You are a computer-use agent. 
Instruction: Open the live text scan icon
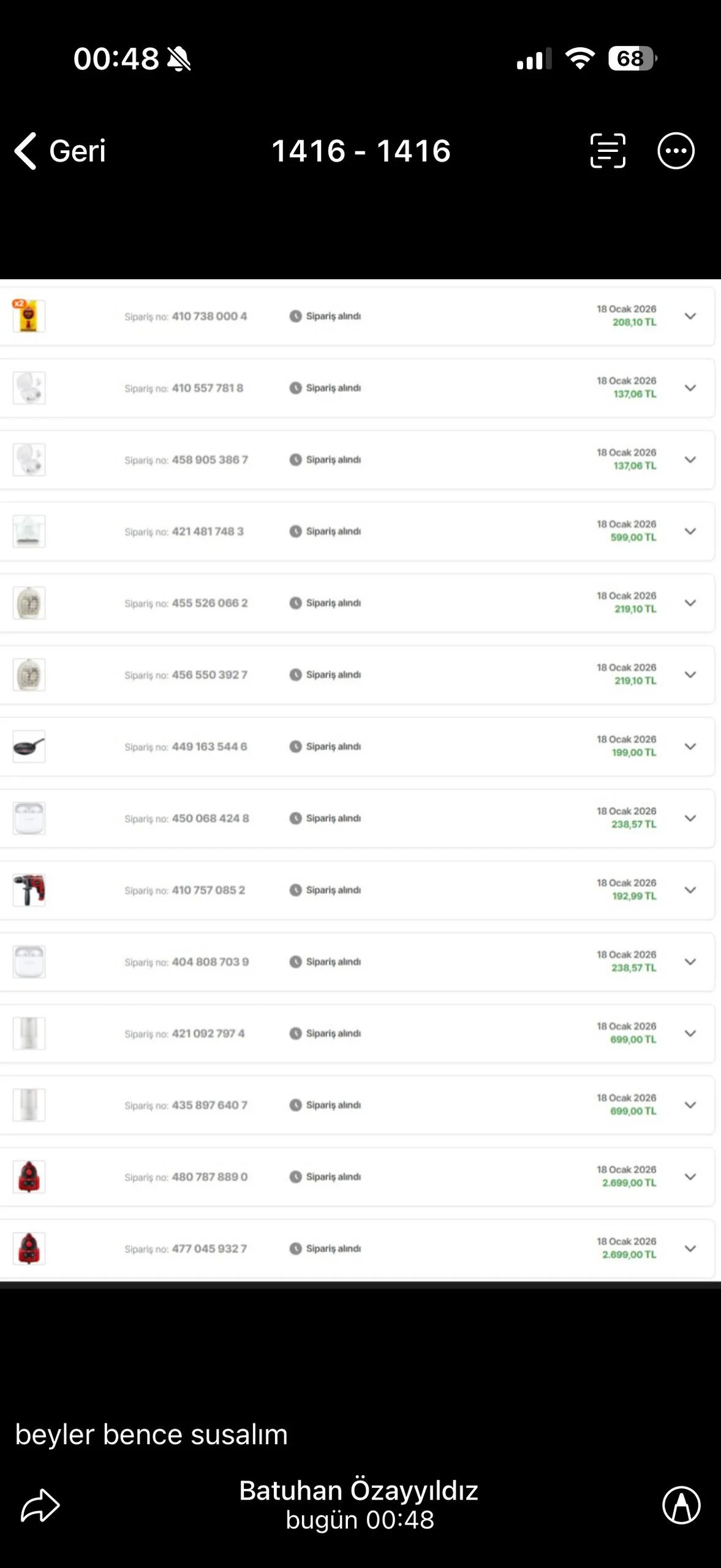pyautogui.click(x=607, y=151)
